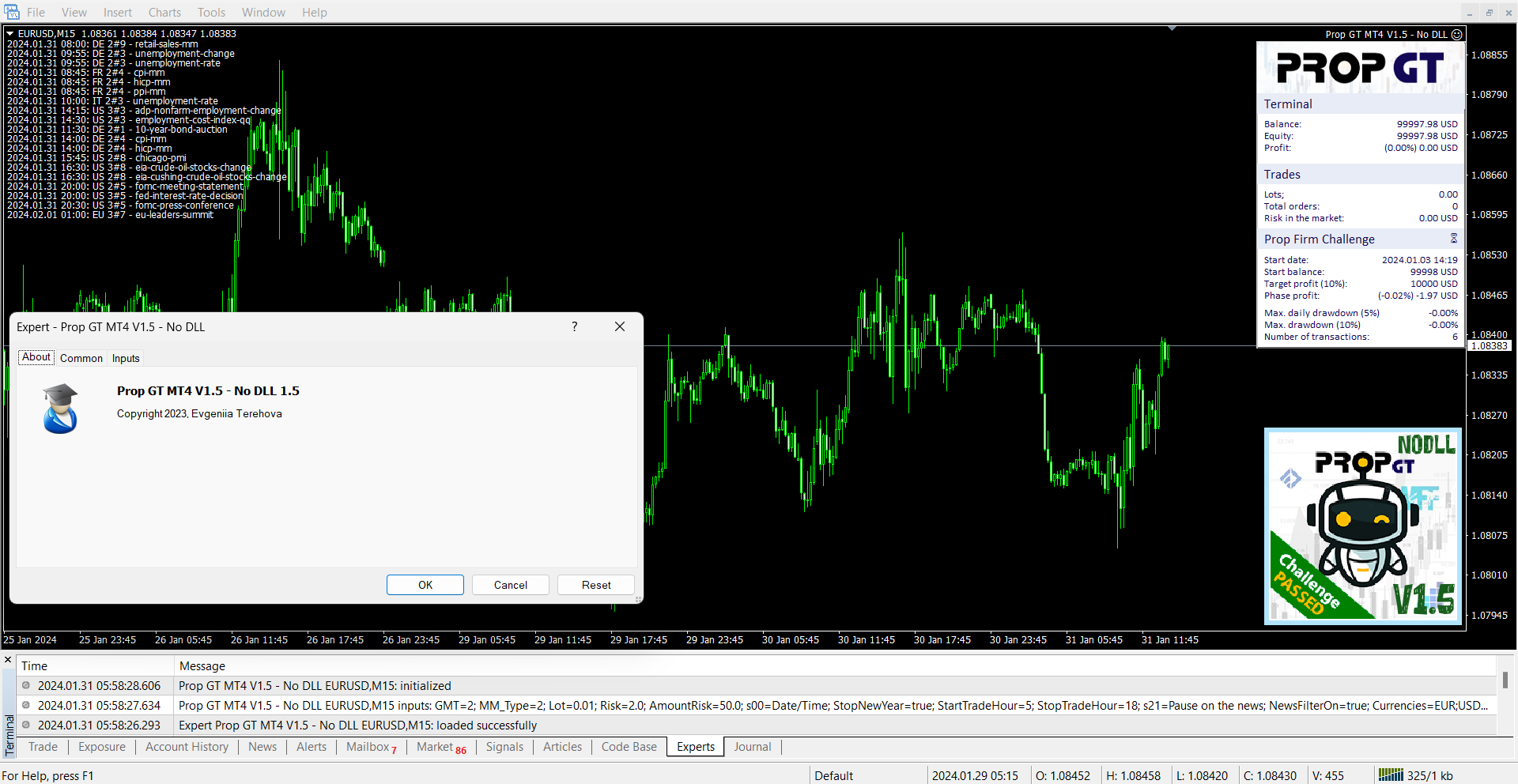Image resolution: width=1518 pixels, height=784 pixels.
Task: Click the chart shift triangle marker at top
Action: click(x=1172, y=28)
